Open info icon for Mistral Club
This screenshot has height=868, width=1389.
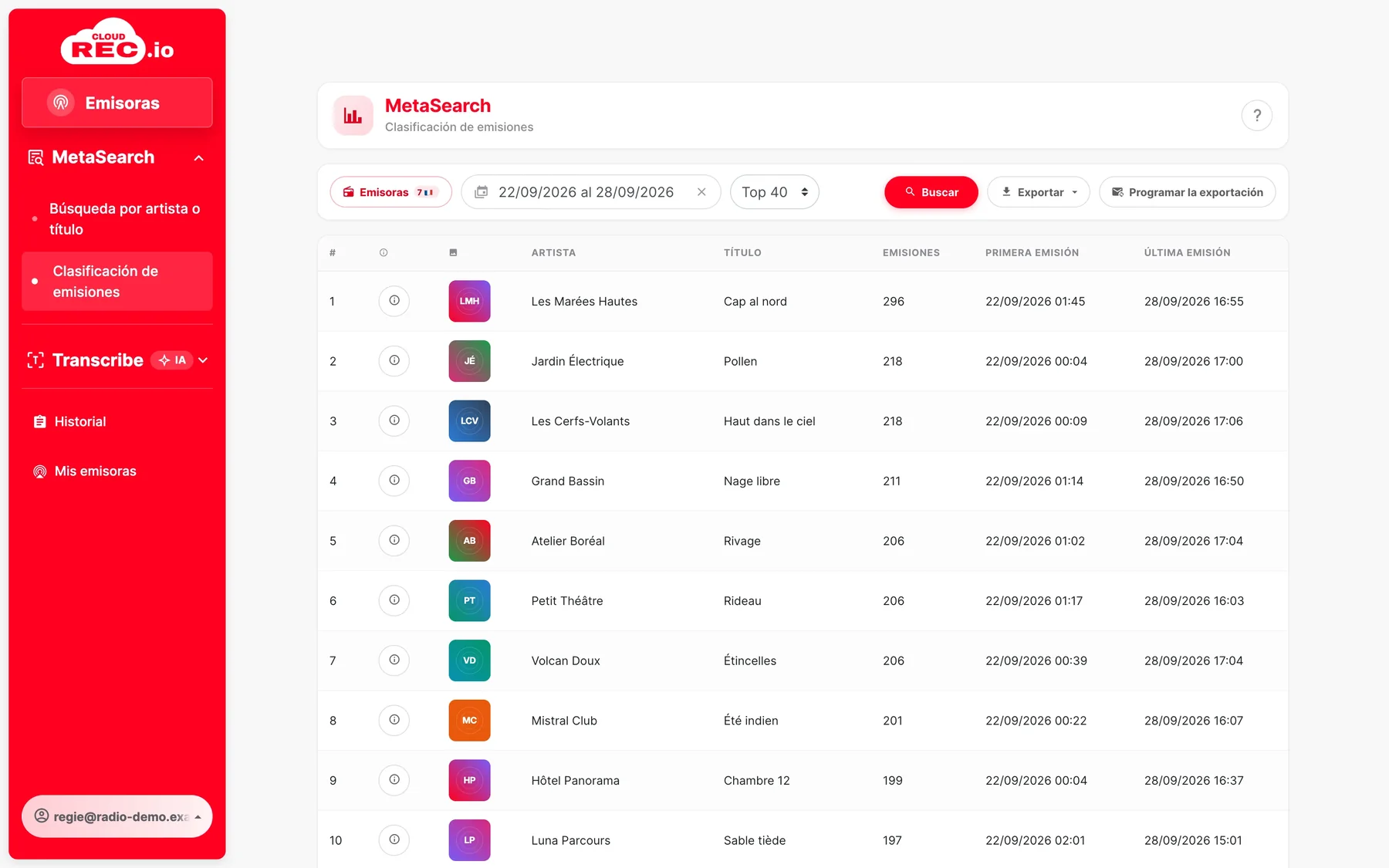point(394,720)
